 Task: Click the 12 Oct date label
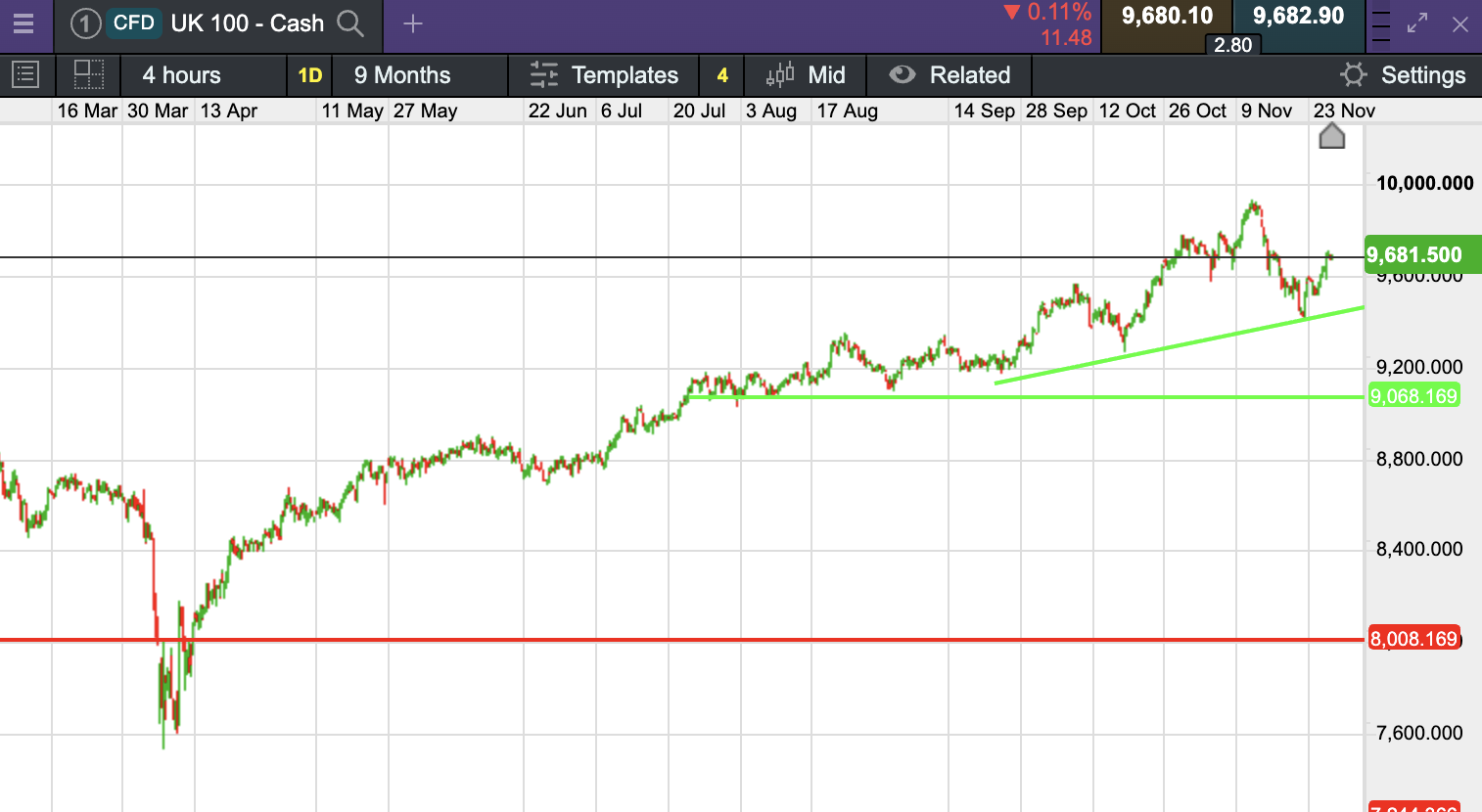click(1128, 111)
